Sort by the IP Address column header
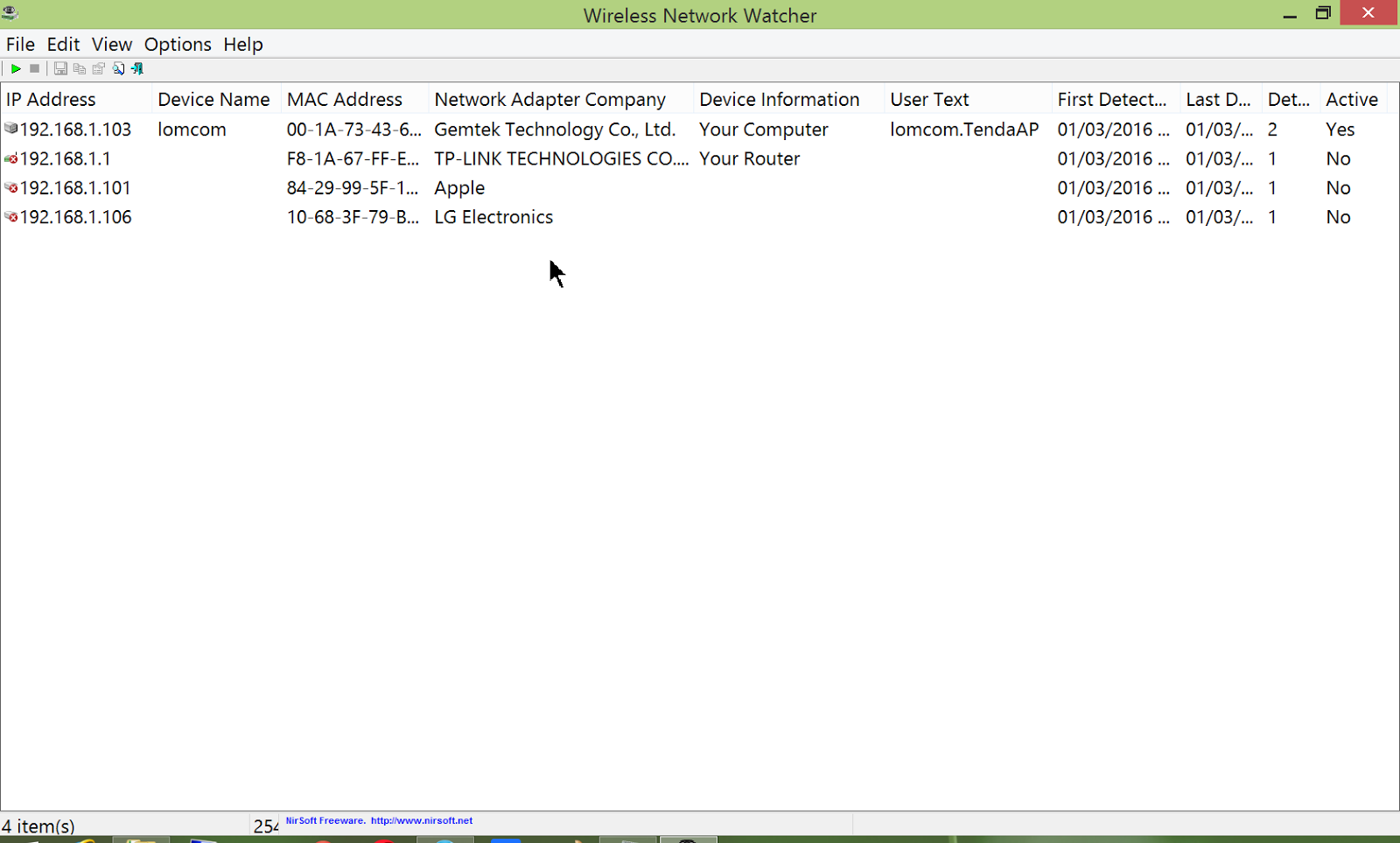The image size is (1400, 843). coord(51,100)
